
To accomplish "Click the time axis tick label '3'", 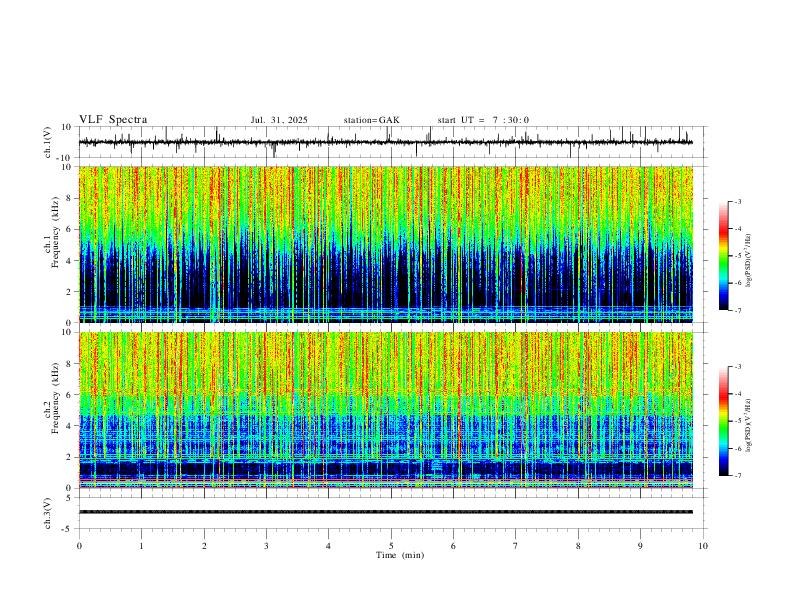I will [x=266, y=546].
